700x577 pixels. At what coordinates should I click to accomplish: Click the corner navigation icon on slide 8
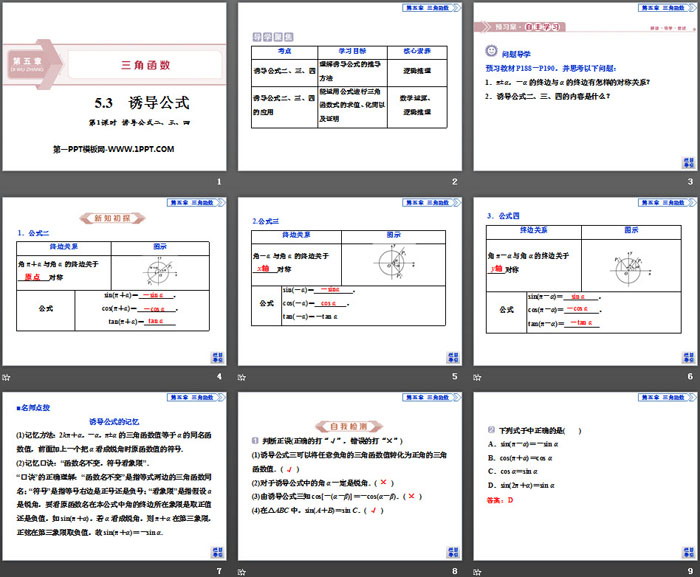453,552
